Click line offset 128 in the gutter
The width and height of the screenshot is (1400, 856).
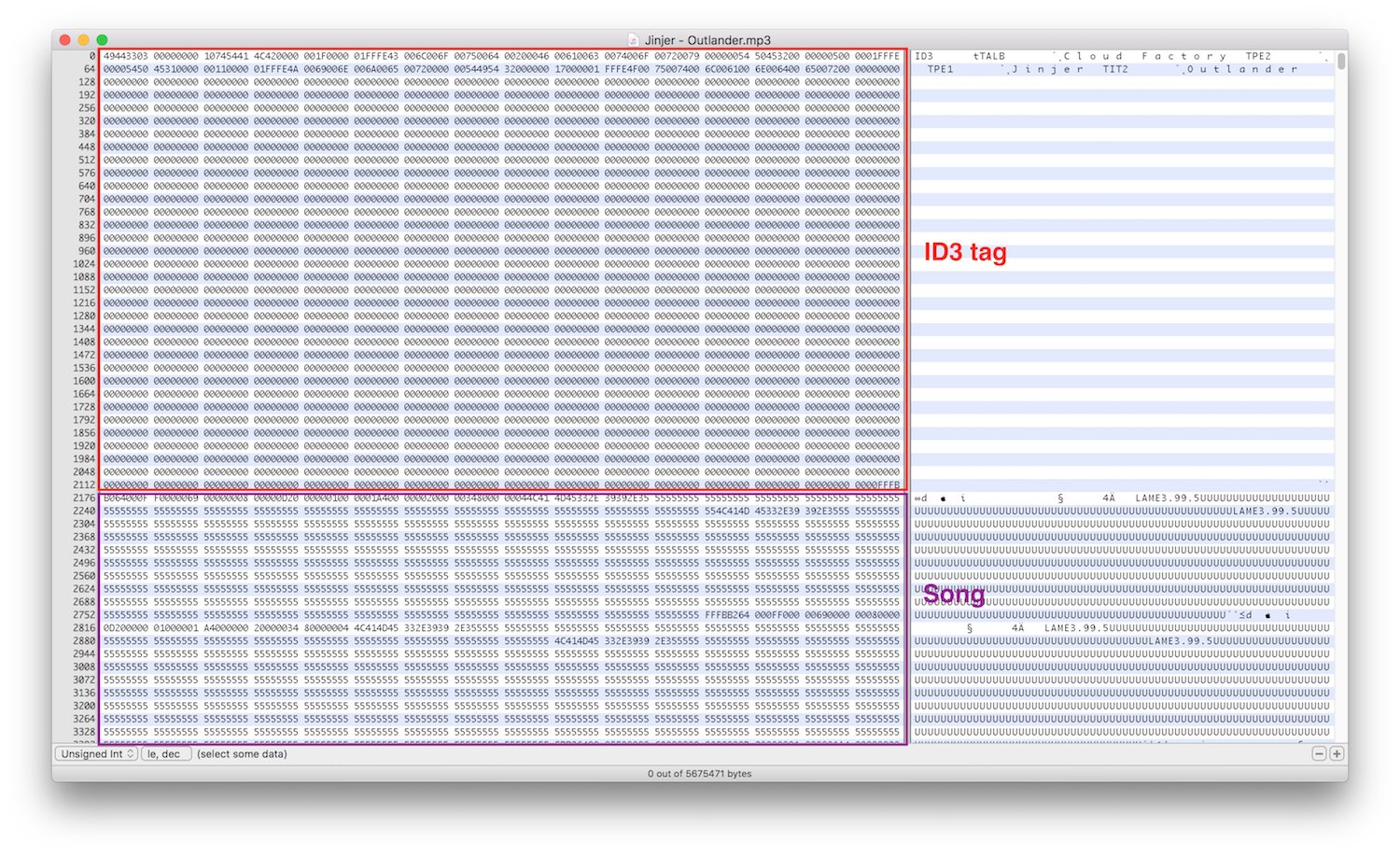(x=87, y=82)
